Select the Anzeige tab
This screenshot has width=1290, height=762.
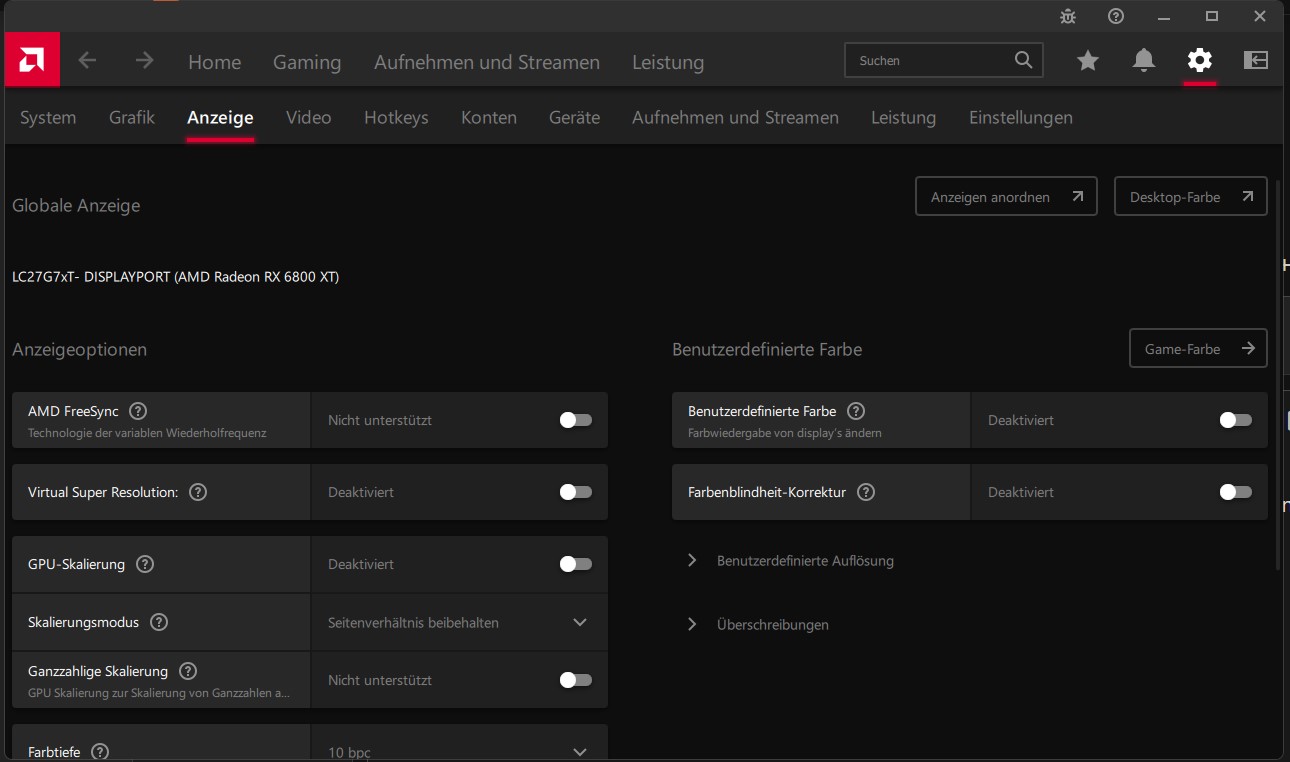pos(220,117)
